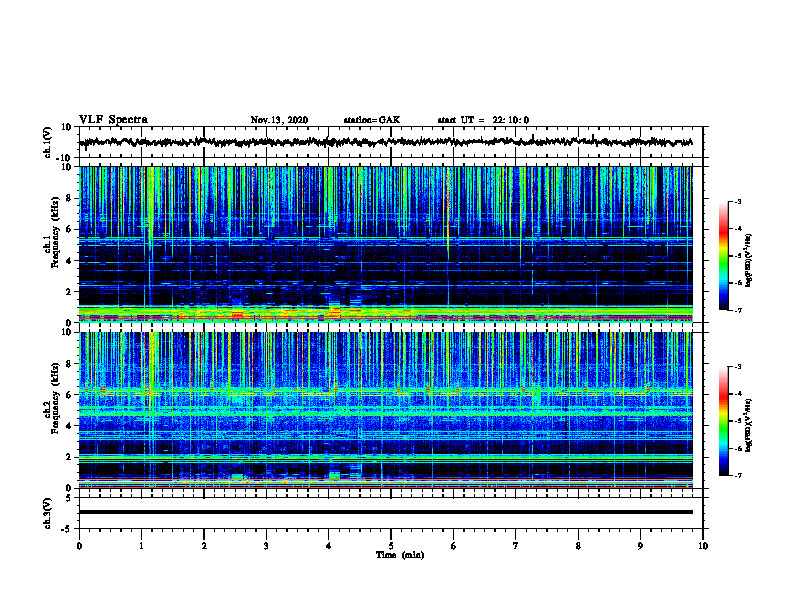Select the "start UT = 22:10:0" header text
This screenshot has width=792, height=612.
[x=483, y=120]
